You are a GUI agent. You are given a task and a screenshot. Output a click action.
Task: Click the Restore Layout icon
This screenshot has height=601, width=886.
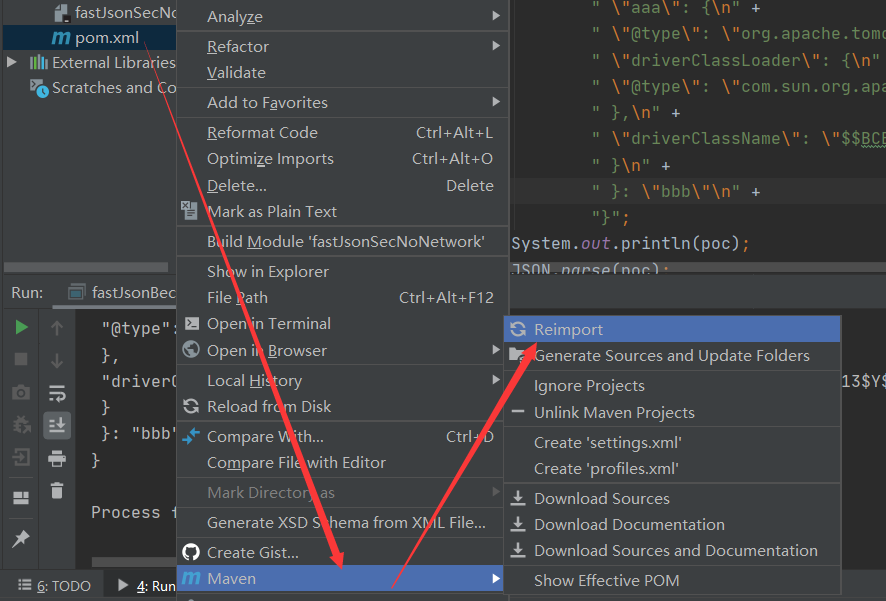pos(21,498)
